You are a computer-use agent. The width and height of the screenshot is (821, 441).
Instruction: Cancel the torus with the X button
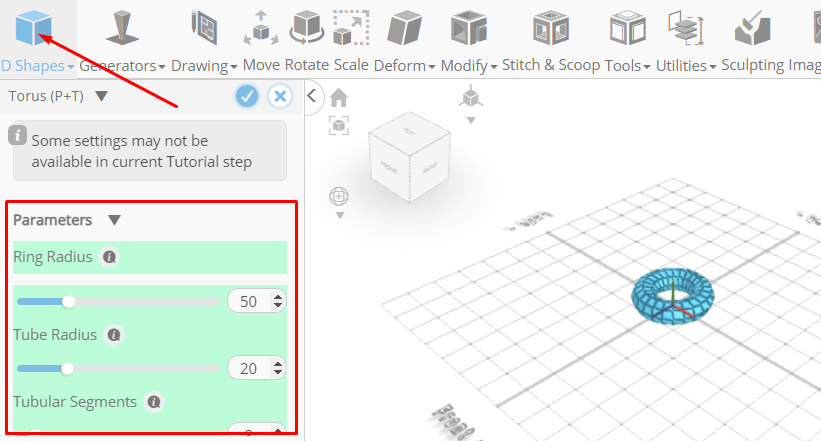(x=280, y=96)
